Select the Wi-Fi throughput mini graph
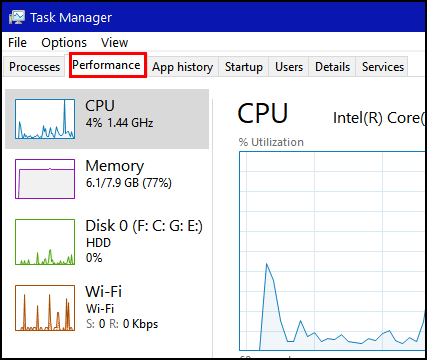Screen dimensions: 427x360 pos(45,308)
